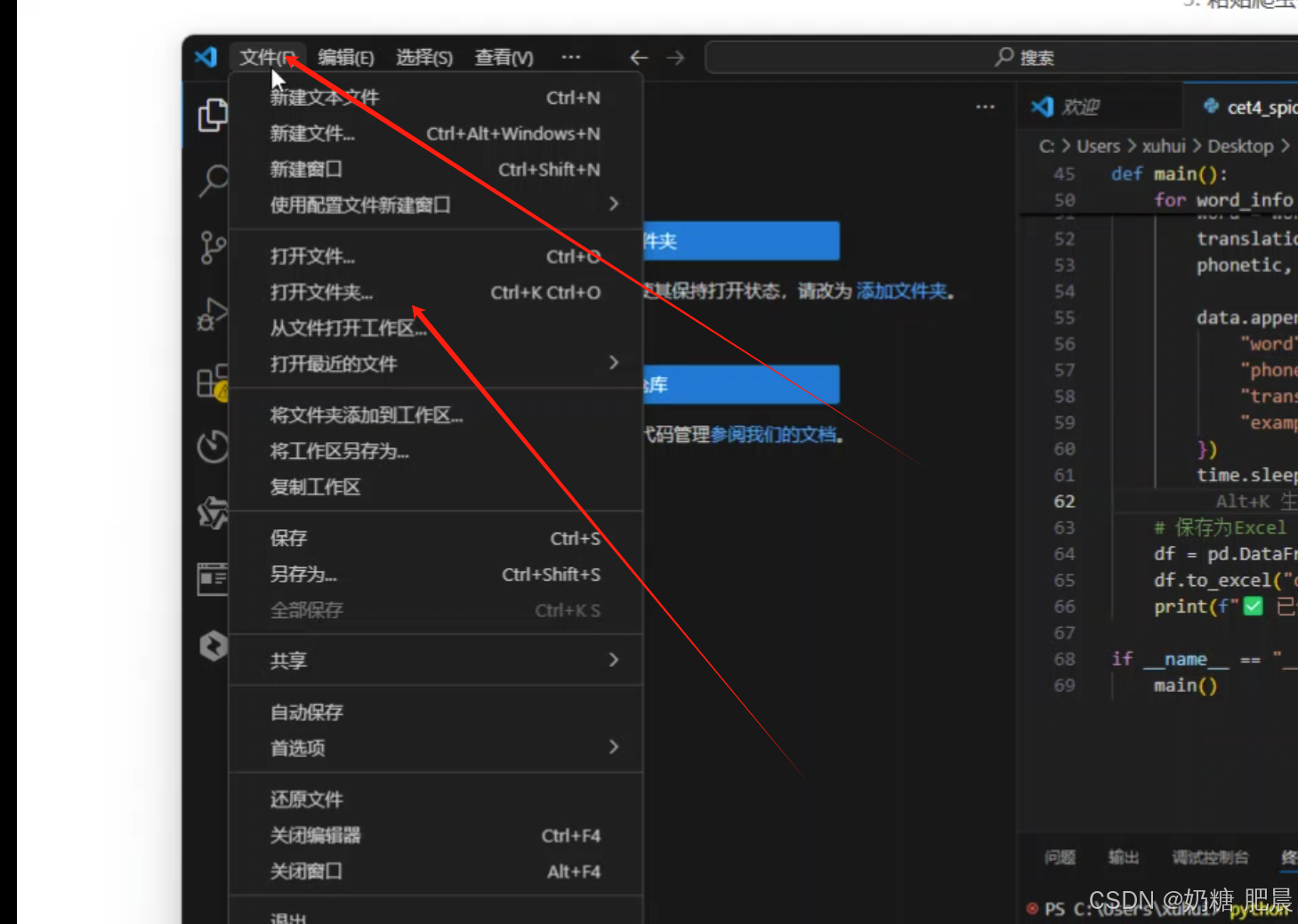
Task: Choose 将工作区另存为... entry
Action: [436, 451]
